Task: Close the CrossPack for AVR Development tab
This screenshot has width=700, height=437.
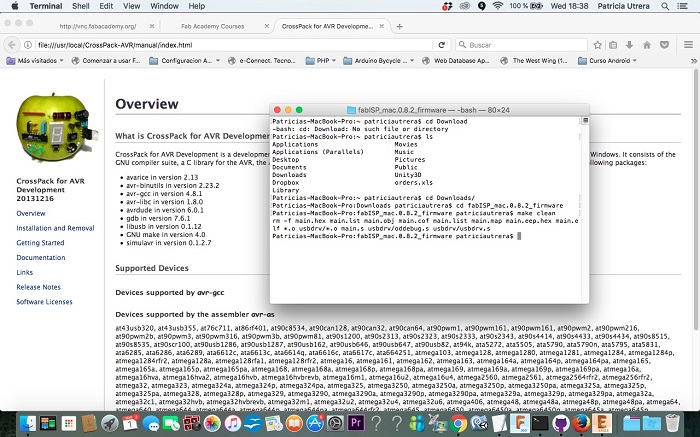Action: [382, 26]
